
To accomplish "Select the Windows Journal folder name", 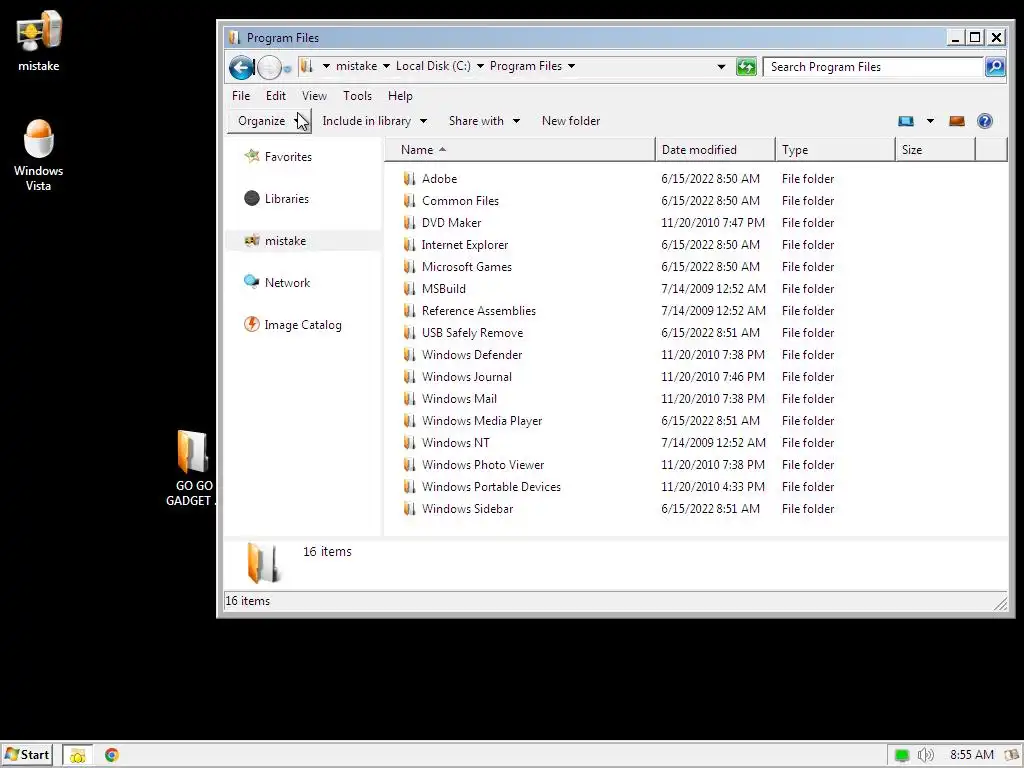I will (467, 377).
